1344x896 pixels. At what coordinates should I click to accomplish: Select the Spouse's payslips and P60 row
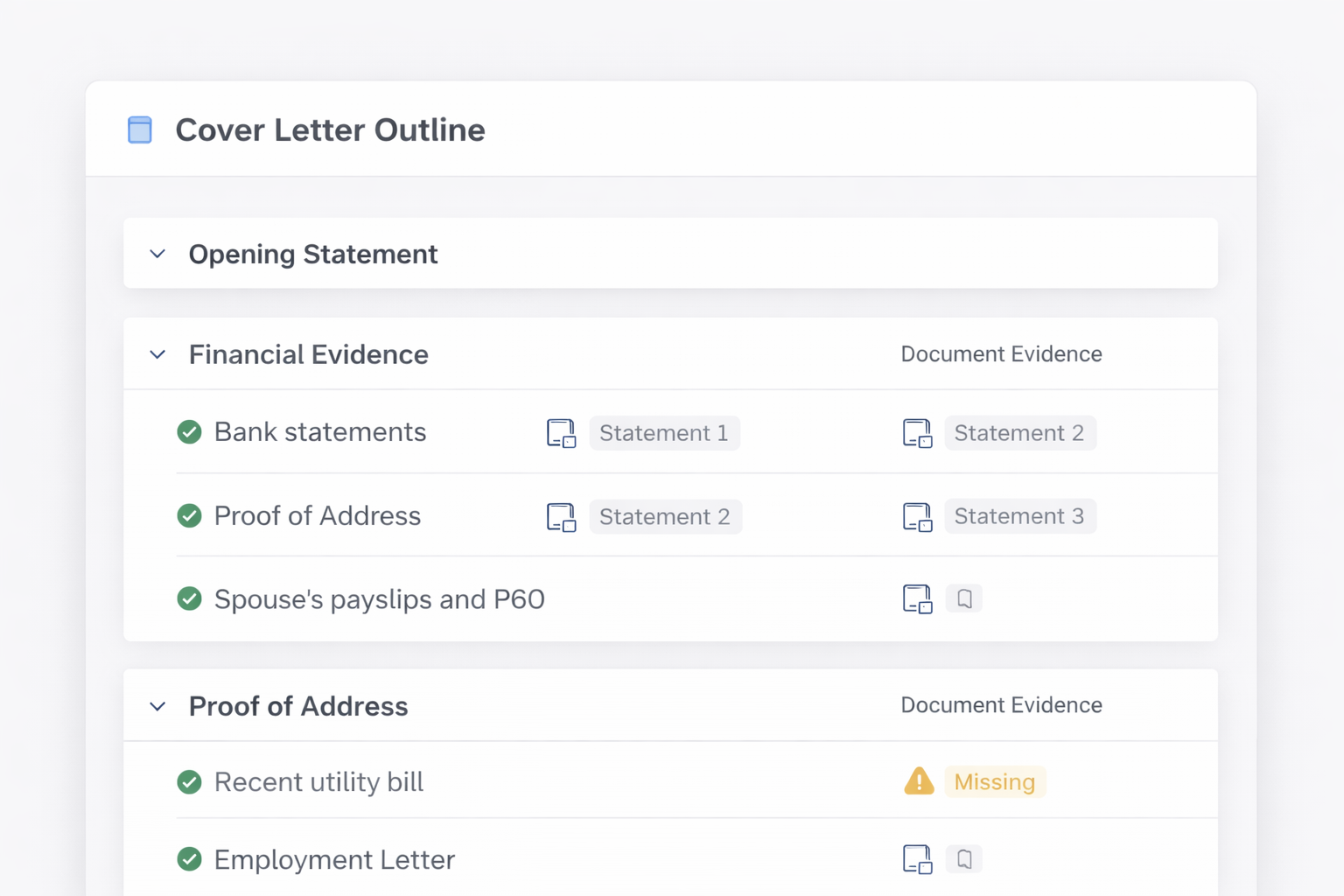tap(379, 598)
